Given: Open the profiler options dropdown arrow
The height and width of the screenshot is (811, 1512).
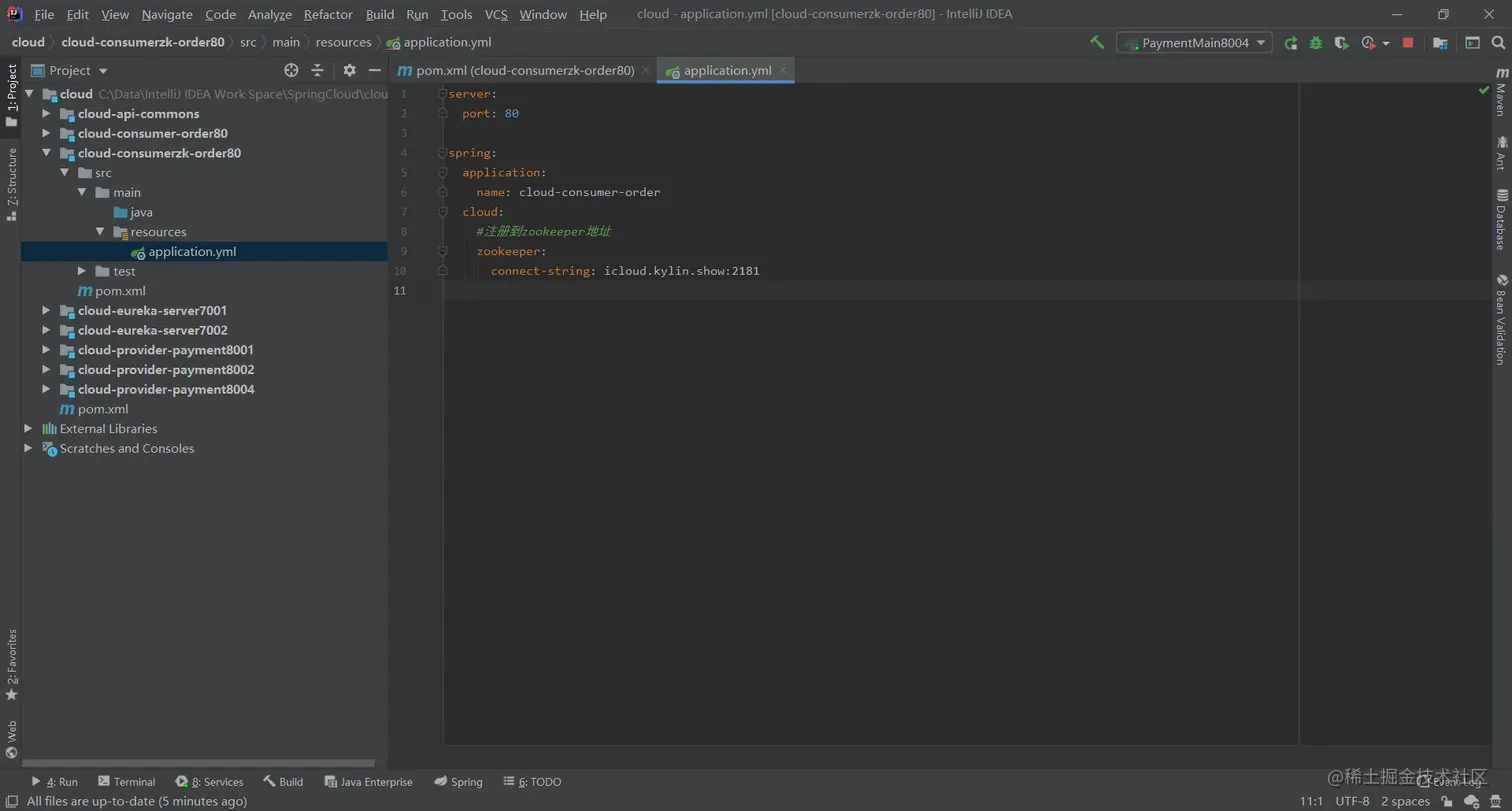Looking at the screenshot, I should click(x=1386, y=44).
